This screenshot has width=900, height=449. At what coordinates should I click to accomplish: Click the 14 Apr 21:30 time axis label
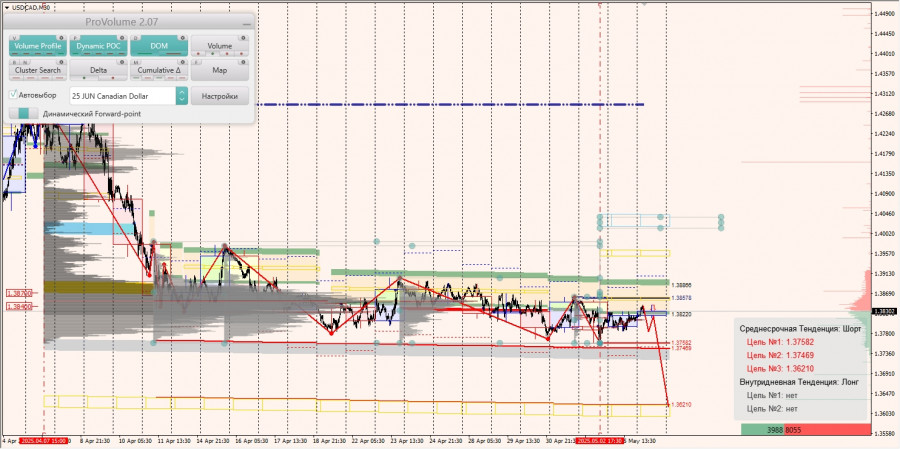coord(215,441)
